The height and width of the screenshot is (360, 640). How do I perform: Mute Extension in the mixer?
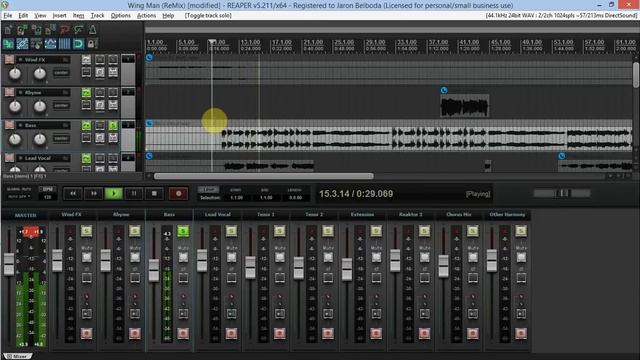376,257
